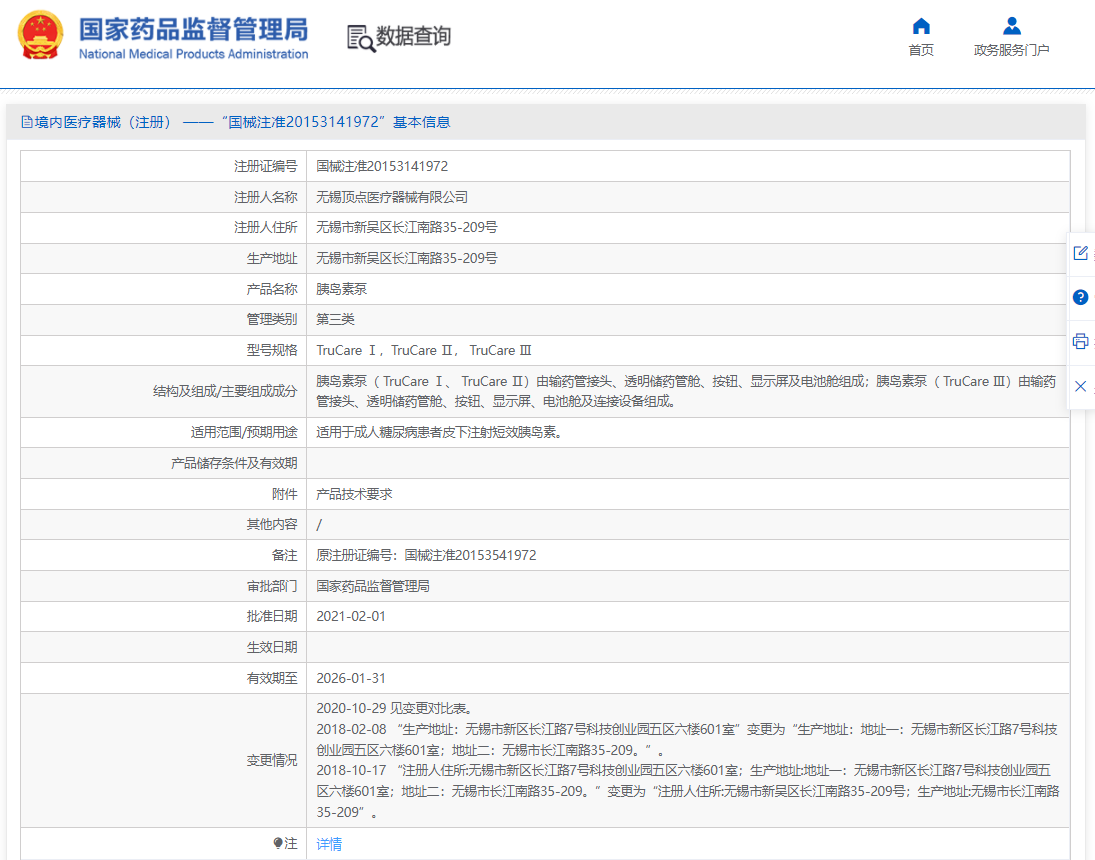Click the approval department value 国家药品监督管理局
Image resolution: width=1095 pixels, height=860 pixels.
pos(373,586)
